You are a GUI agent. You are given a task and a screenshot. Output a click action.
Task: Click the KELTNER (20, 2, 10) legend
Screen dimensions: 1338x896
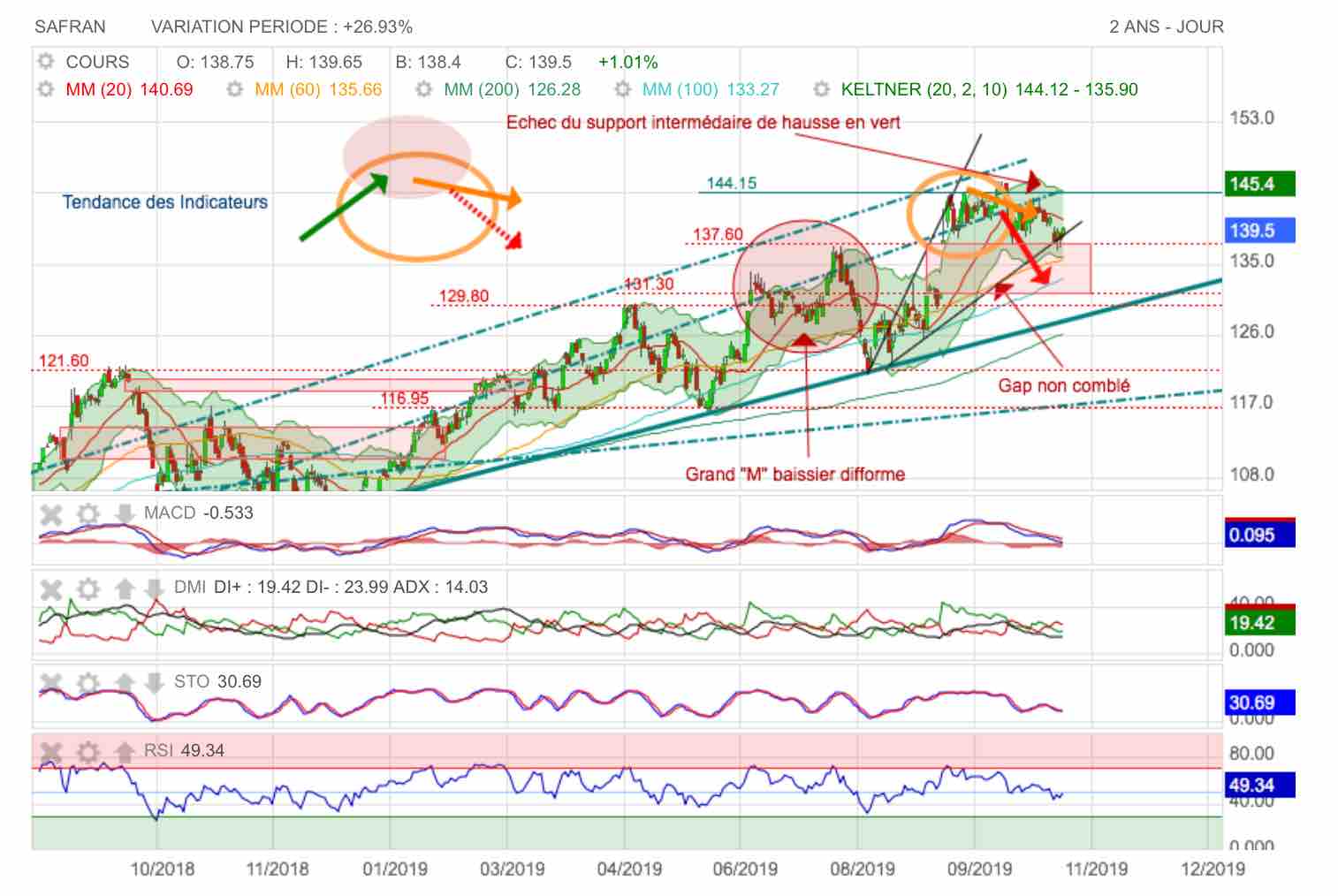990,89
